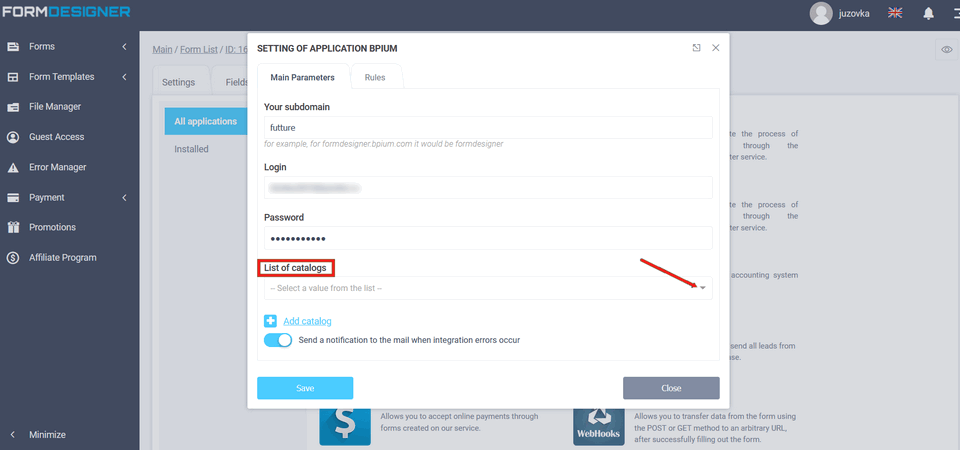The image size is (960, 450).
Task: Open the Forms sidebar icon
Action: pos(13,47)
